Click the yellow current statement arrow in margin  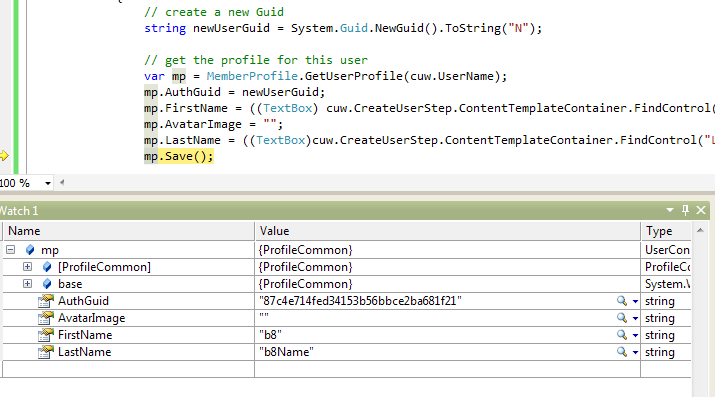[x=4, y=156]
